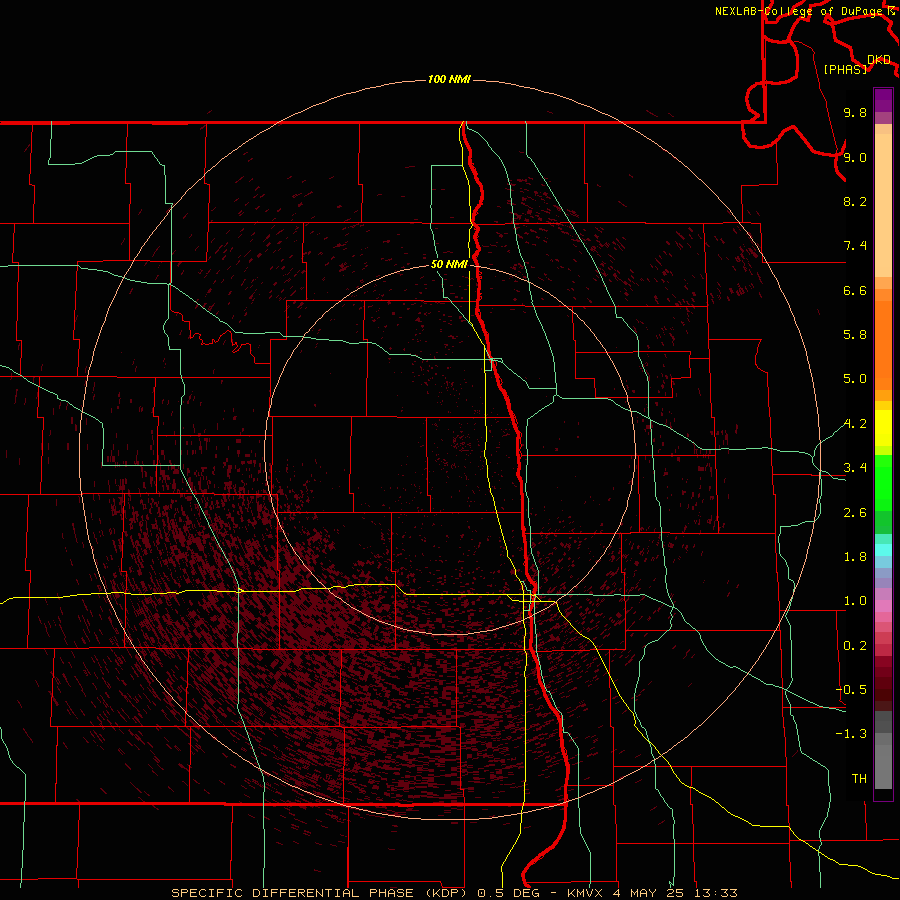The height and width of the screenshot is (900, 900).
Task: Click the -0.5 scale value
Action: [x=851, y=690]
